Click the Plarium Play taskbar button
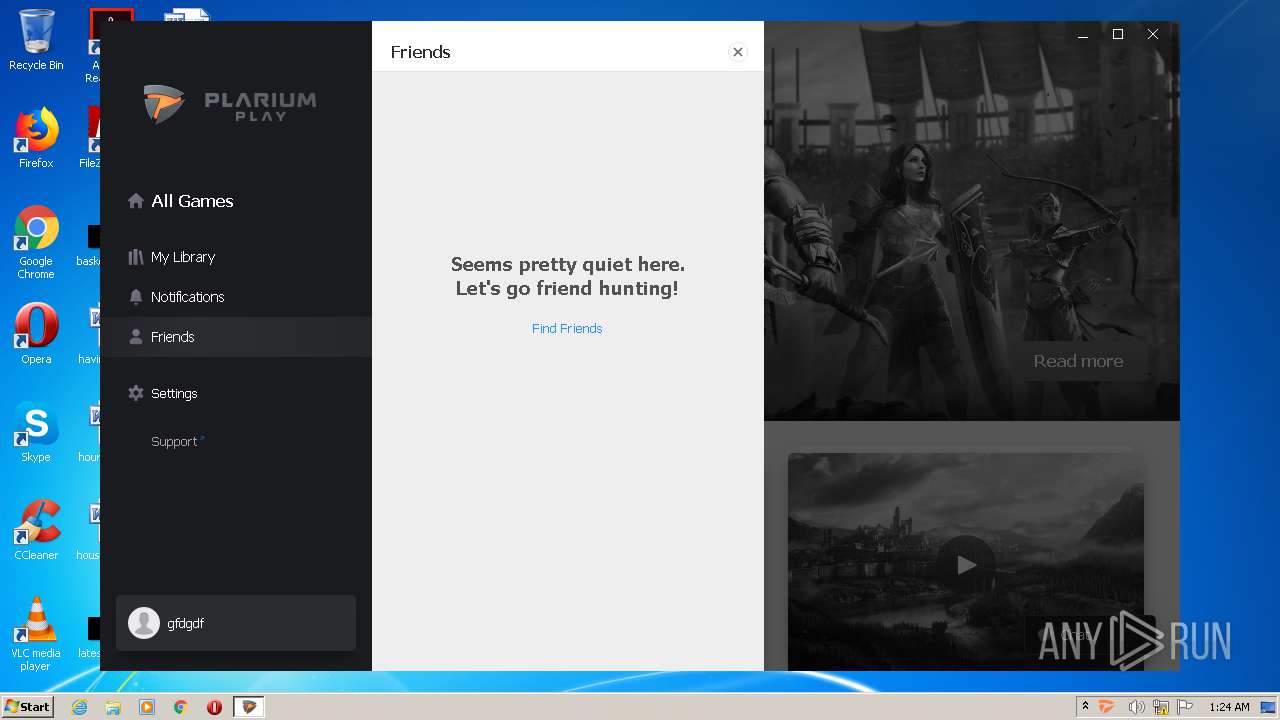The height and width of the screenshot is (720, 1280). (249, 707)
